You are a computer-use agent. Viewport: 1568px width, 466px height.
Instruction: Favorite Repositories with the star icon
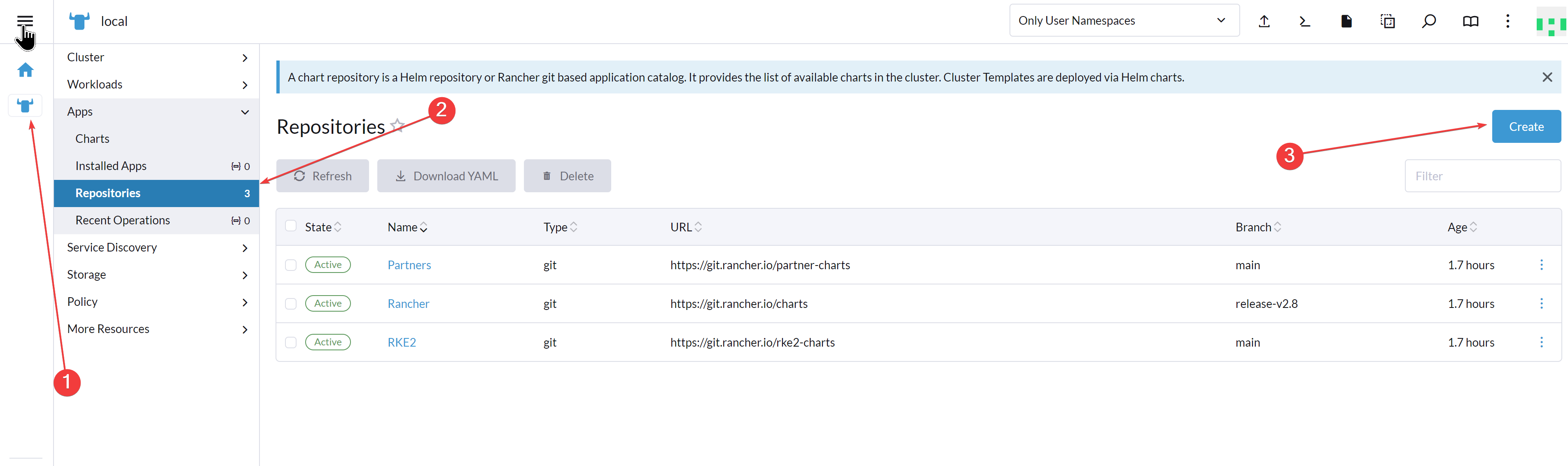tap(397, 125)
